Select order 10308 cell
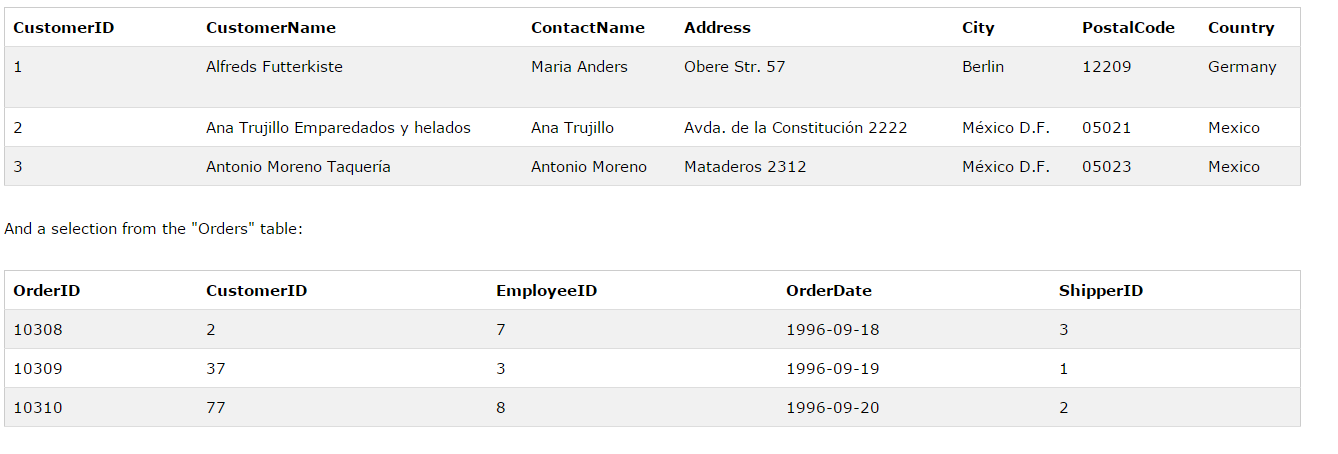Screen dimensions: 1338x454 (38, 330)
